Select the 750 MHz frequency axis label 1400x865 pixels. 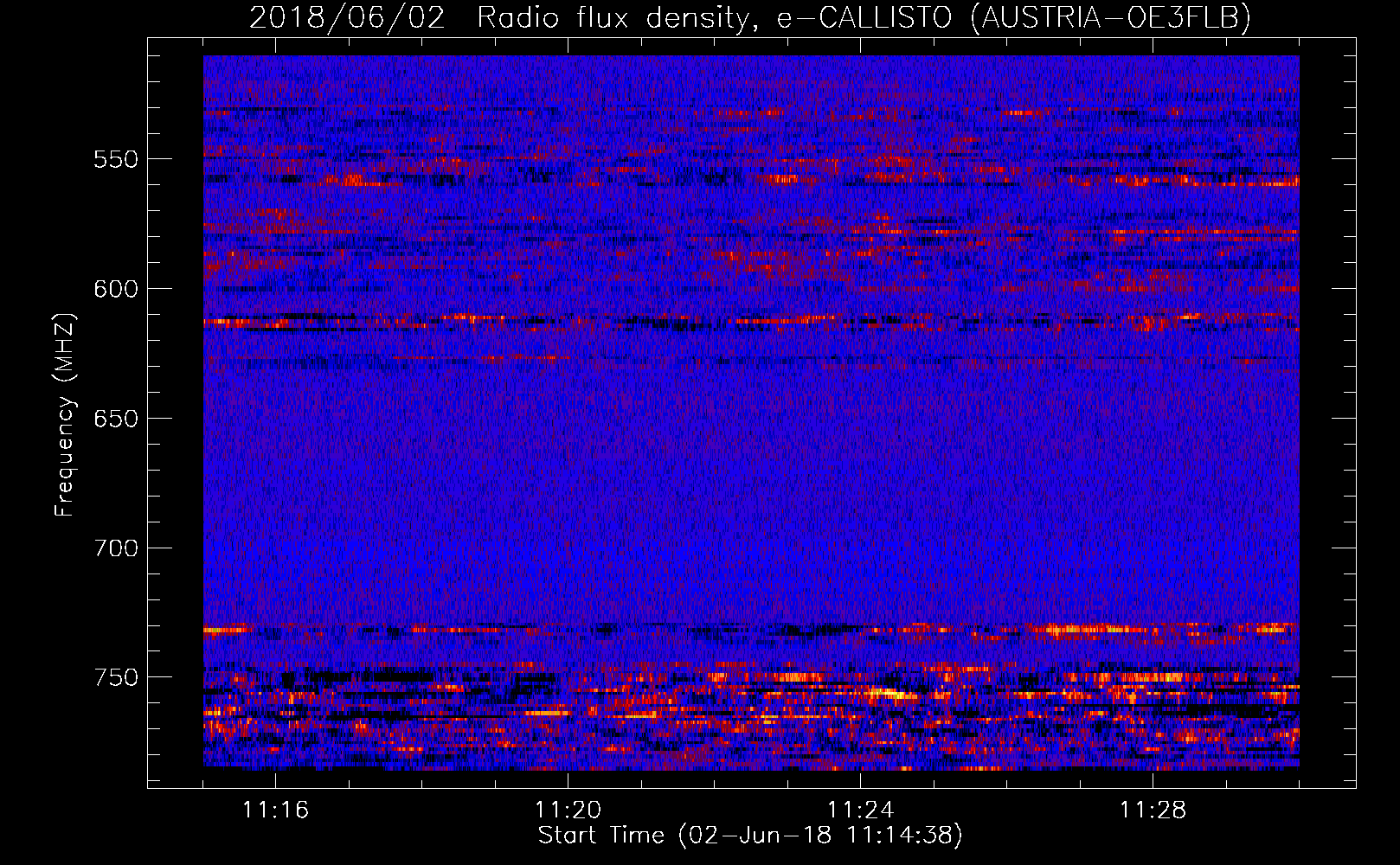point(116,677)
